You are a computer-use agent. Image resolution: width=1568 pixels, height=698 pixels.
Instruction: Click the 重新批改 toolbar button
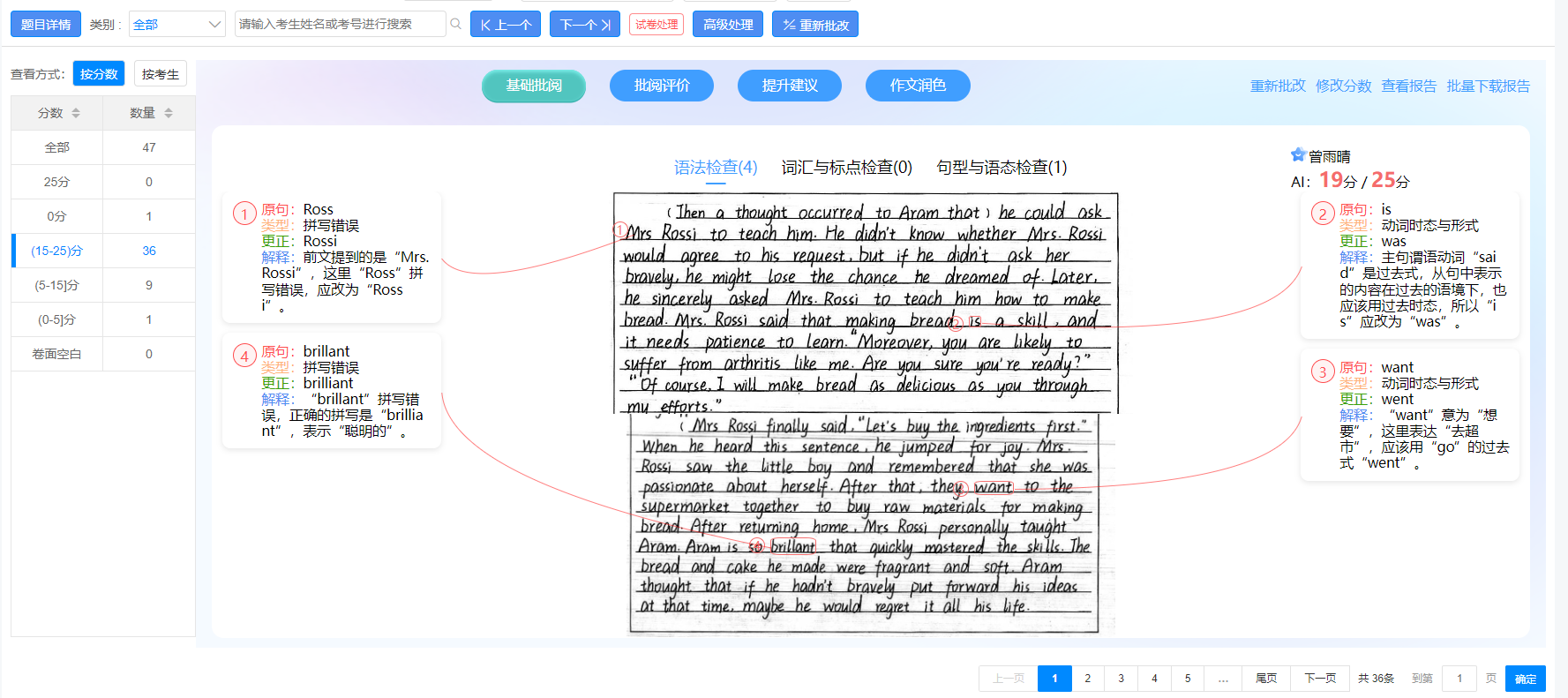pyautogui.click(x=815, y=24)
